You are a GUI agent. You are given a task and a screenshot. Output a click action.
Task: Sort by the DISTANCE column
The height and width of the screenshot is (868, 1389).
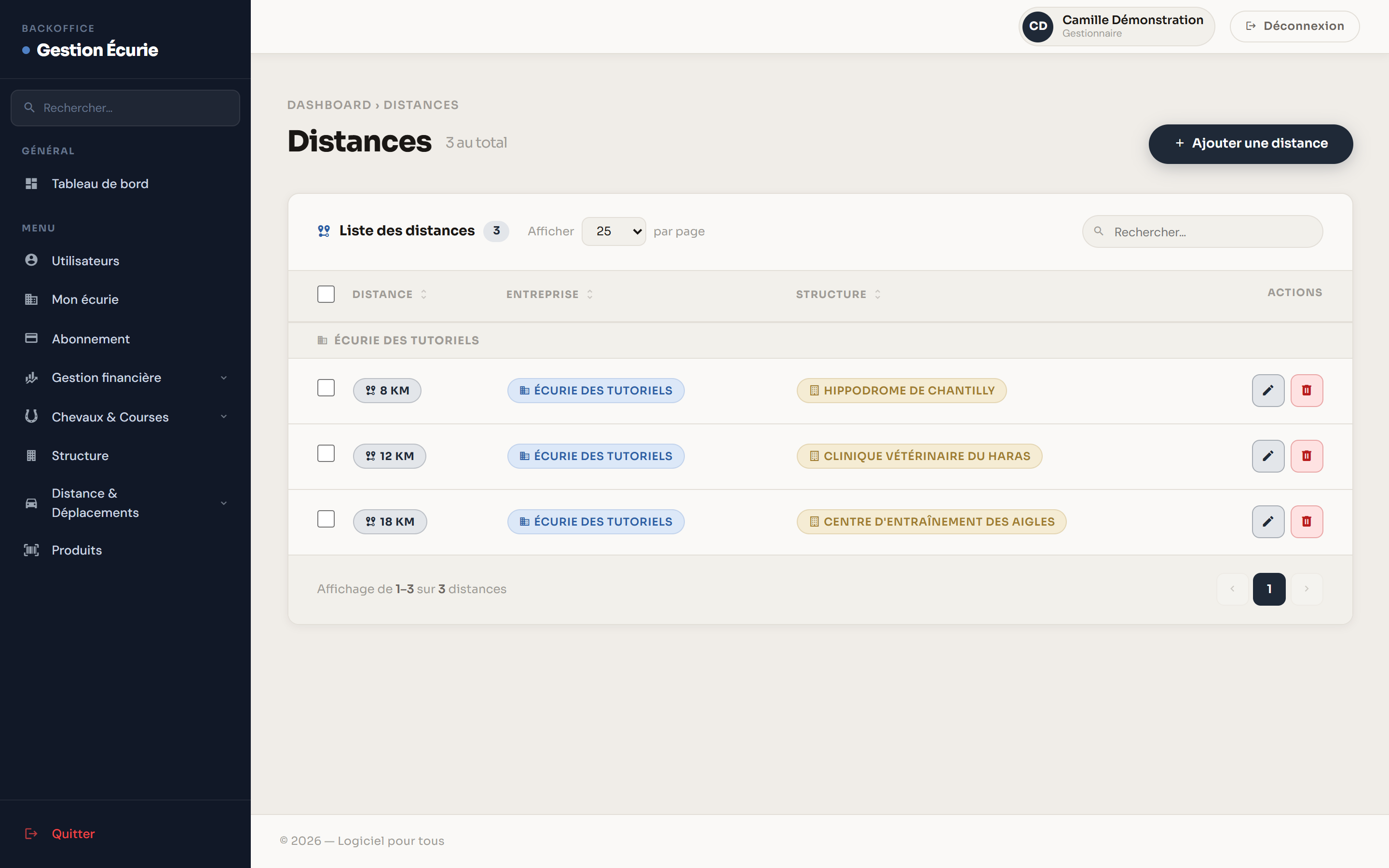390,294
